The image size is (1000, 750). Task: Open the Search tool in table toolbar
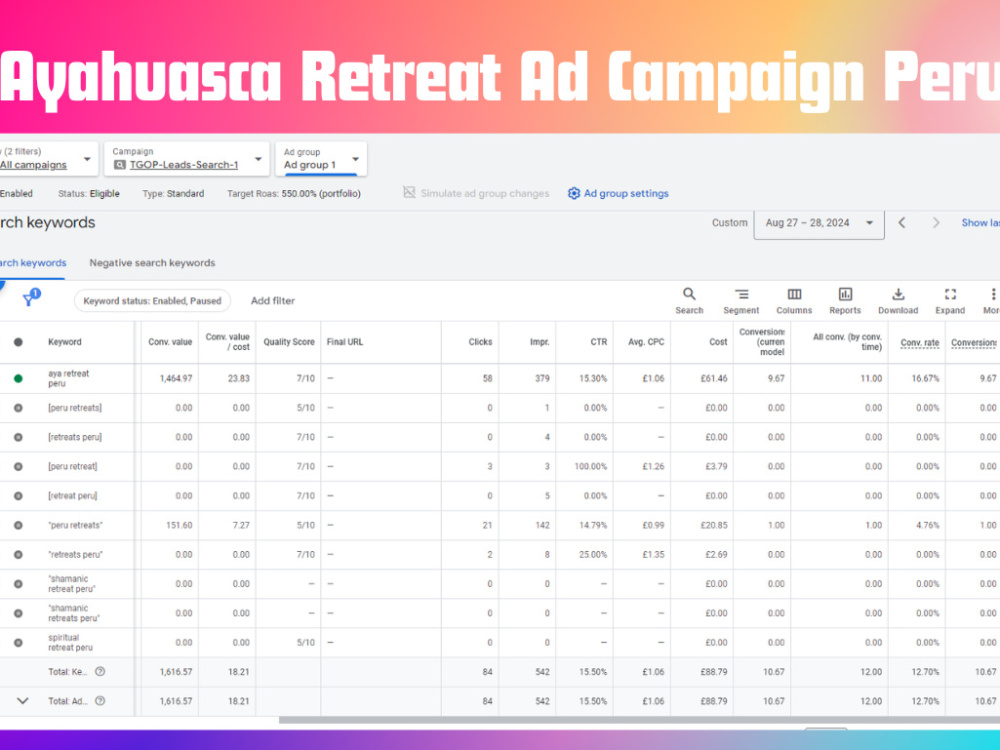point(689,301)
